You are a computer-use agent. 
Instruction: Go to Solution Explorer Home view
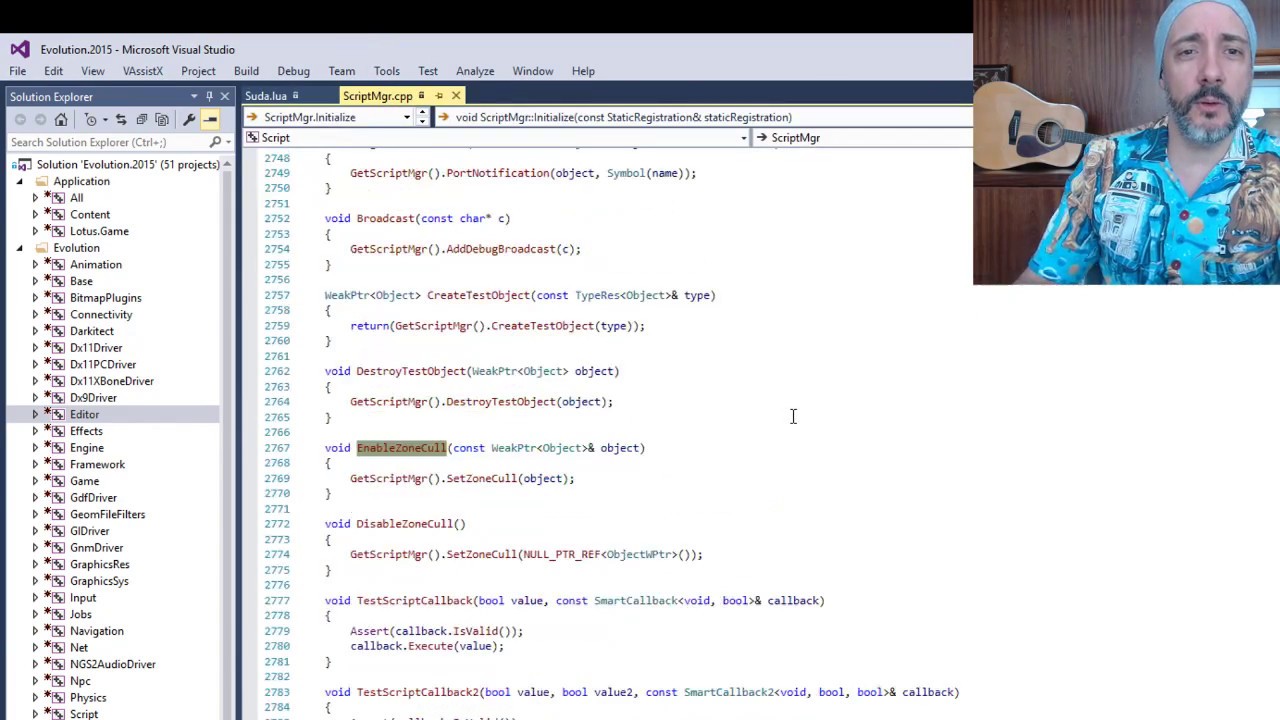pos(61,120)
